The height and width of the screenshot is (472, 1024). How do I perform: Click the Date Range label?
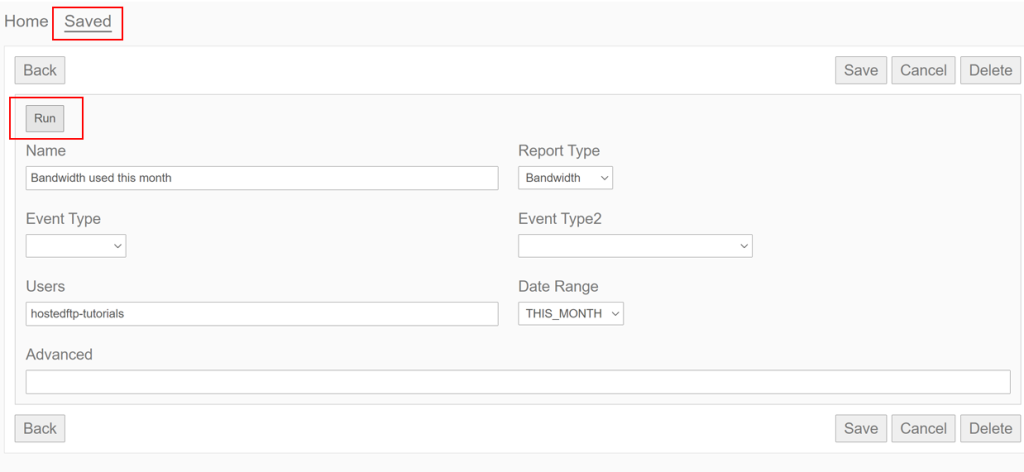558,287
